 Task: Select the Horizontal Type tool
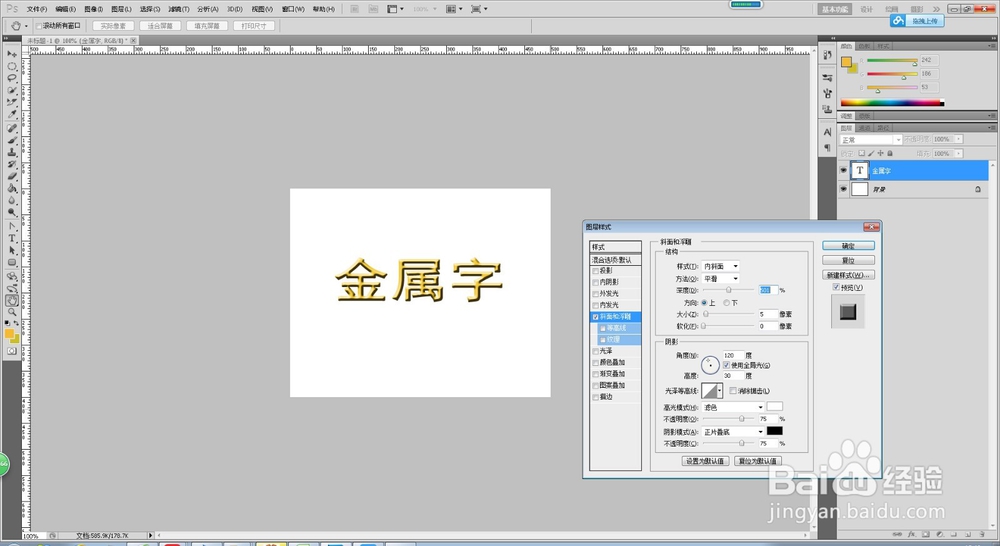[12, 238]
